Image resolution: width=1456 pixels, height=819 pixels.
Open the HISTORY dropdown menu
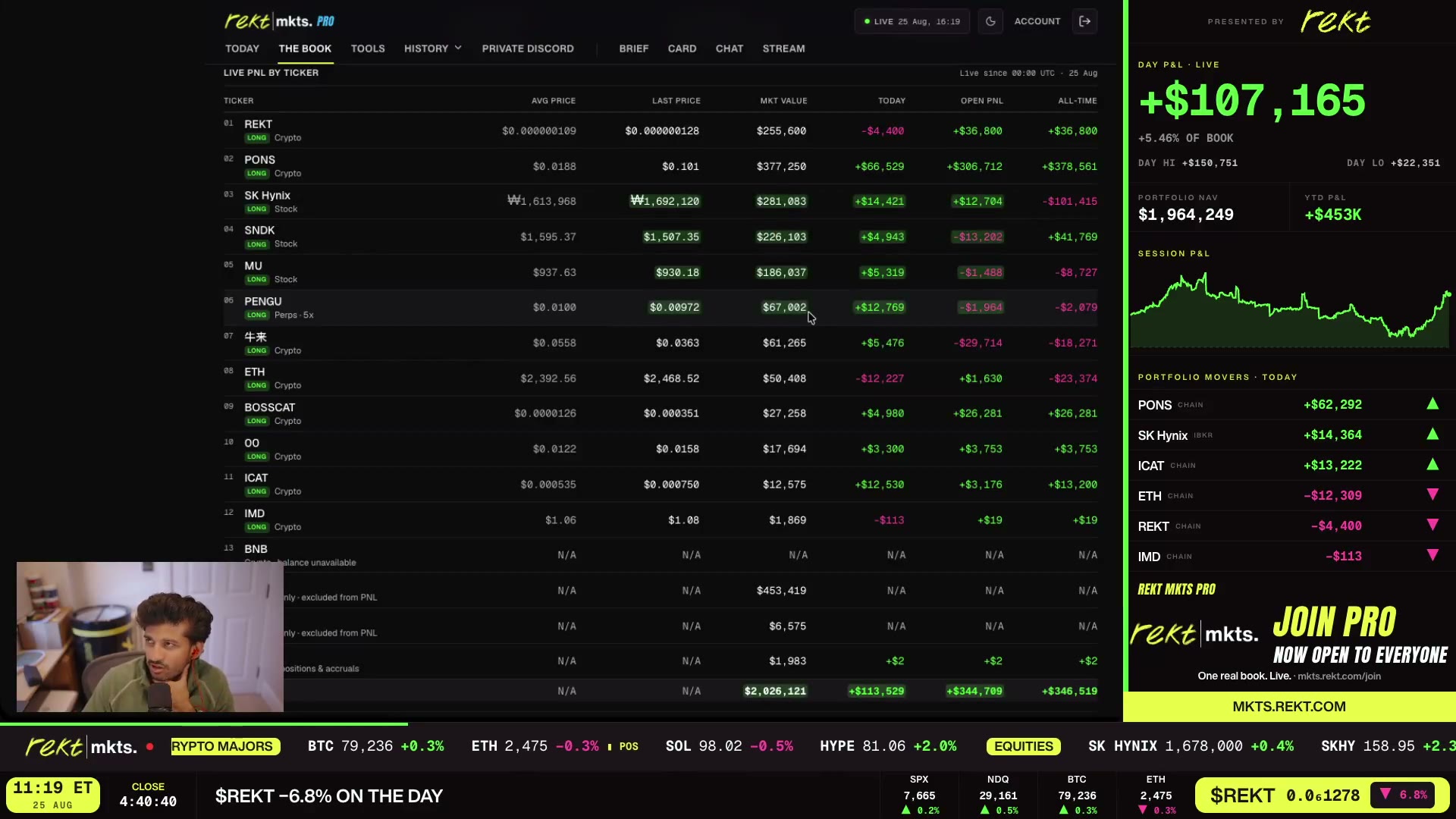(x=433, y=49)
